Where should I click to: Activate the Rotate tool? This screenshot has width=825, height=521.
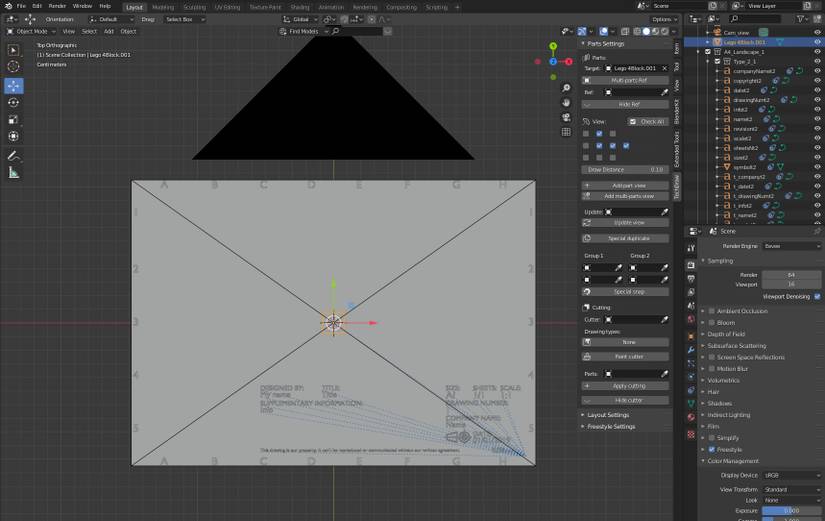(x=14, y=102)
